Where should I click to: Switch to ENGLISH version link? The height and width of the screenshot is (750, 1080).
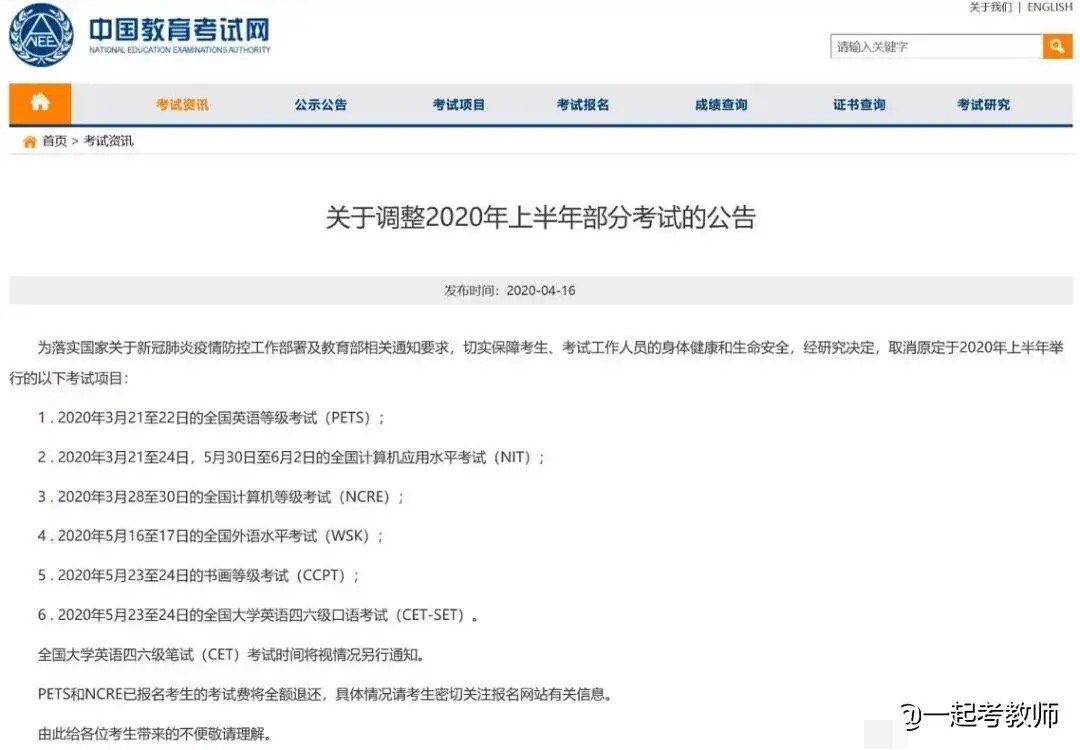tap(1050, 7)
